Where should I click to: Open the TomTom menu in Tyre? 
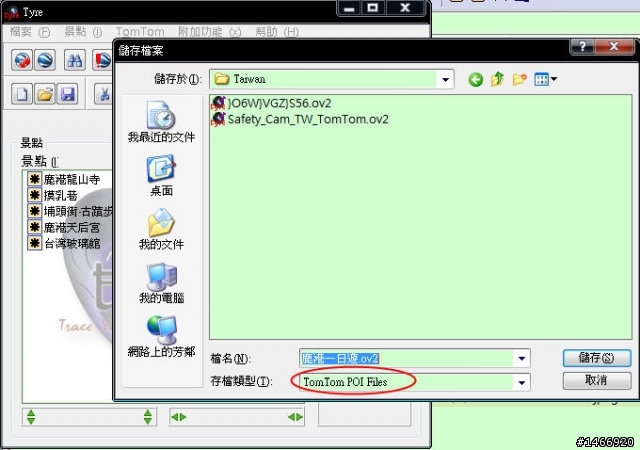click(140, 32)
